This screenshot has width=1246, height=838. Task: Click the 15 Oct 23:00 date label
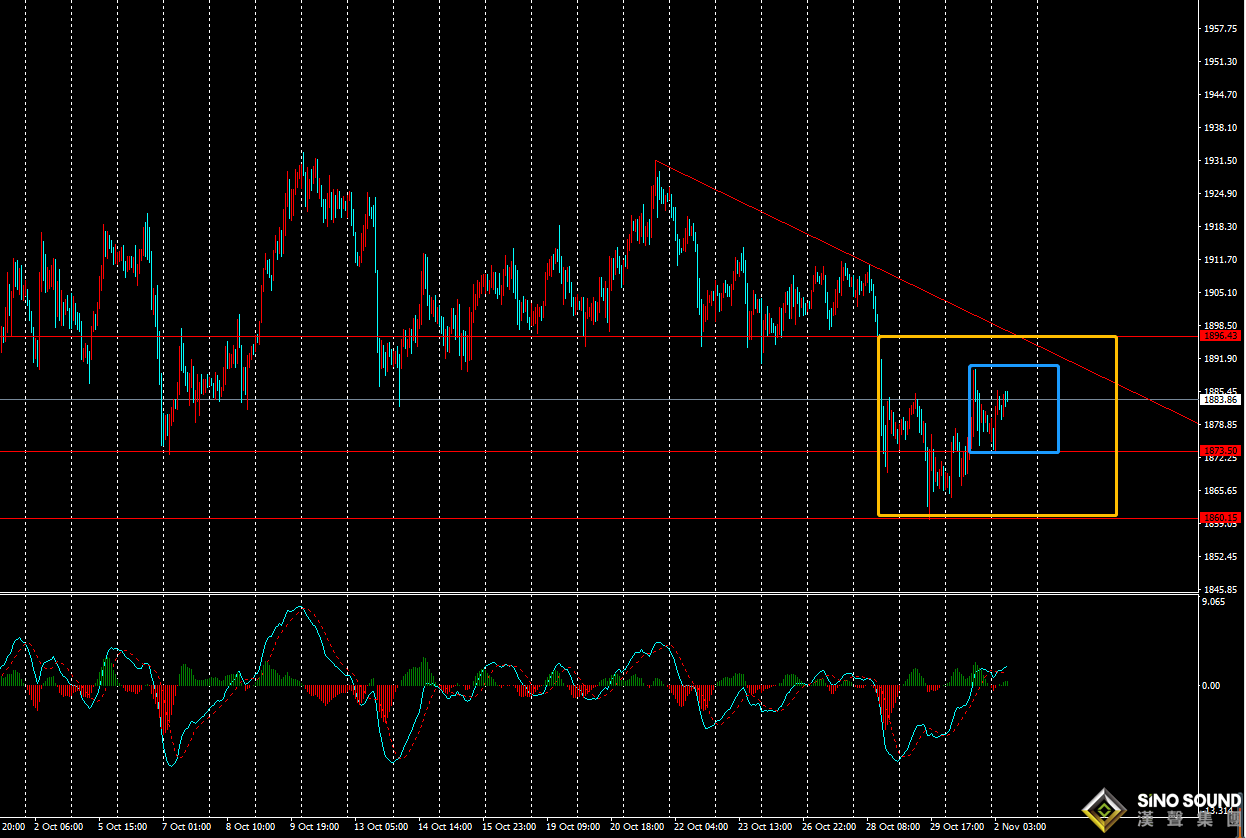point(507,827)
